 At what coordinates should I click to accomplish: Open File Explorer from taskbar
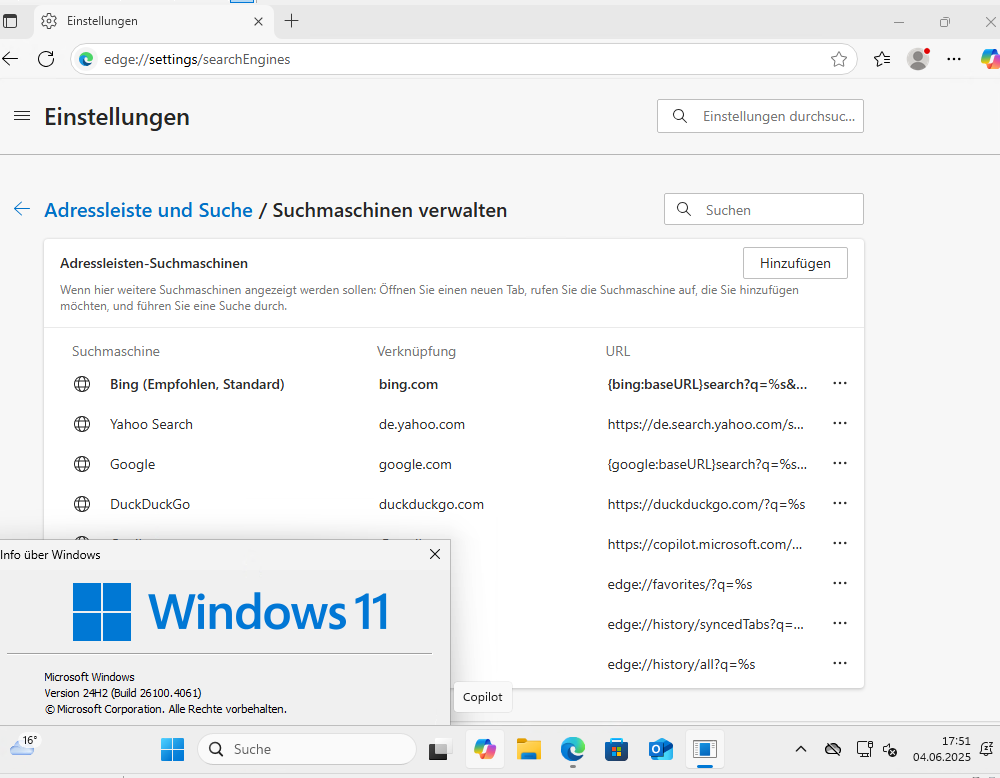[x=529, y=749]
